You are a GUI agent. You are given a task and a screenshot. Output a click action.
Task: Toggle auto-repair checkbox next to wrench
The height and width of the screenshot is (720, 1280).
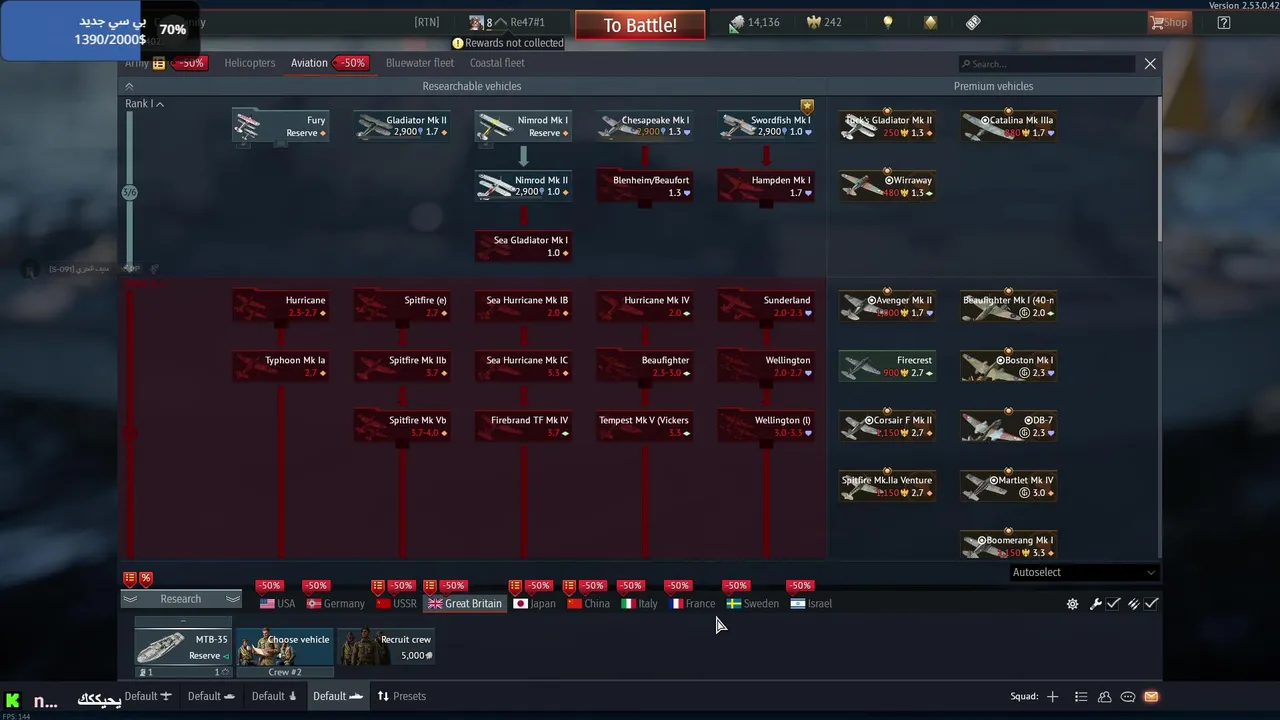1113,604
